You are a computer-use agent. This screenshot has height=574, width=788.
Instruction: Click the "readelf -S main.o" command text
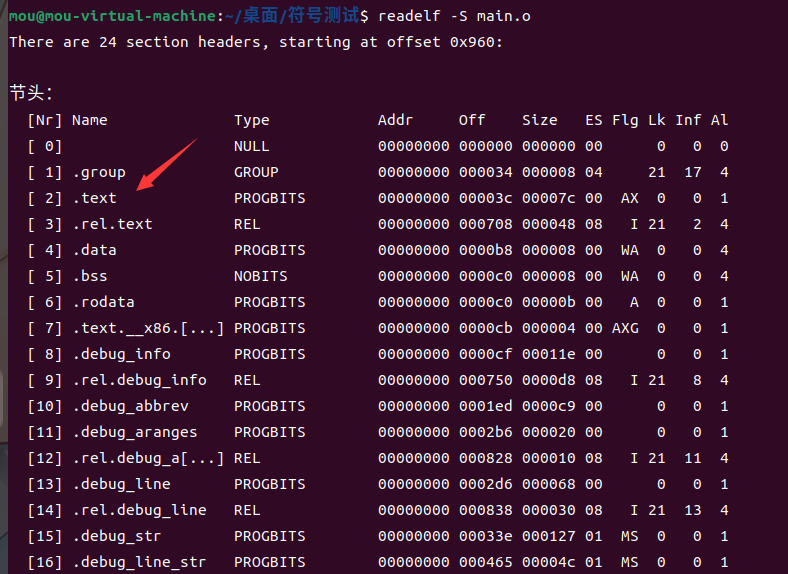458,16
